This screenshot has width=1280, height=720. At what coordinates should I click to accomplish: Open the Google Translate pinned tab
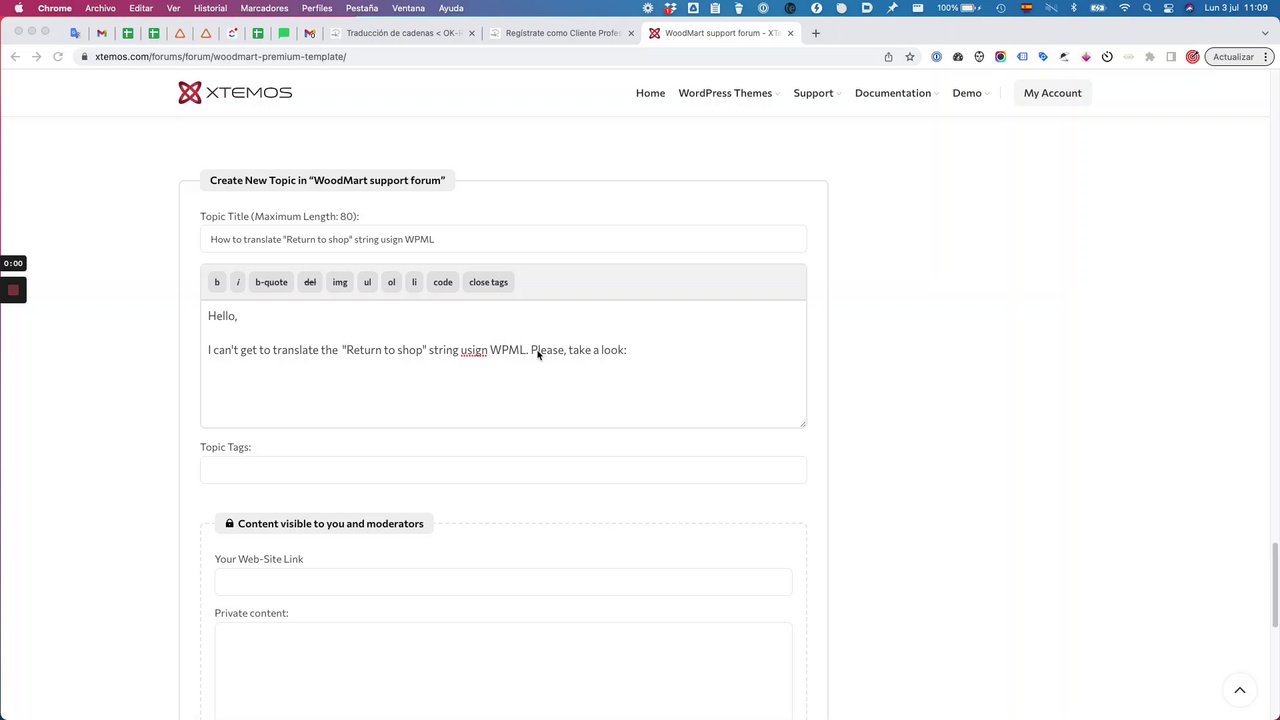[75, 33]
